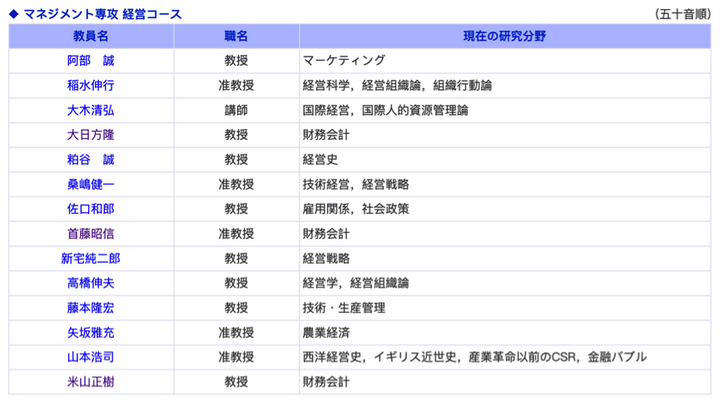Open faculty link 高橋伸夫
Screen dimensions: 720x402
90,283
